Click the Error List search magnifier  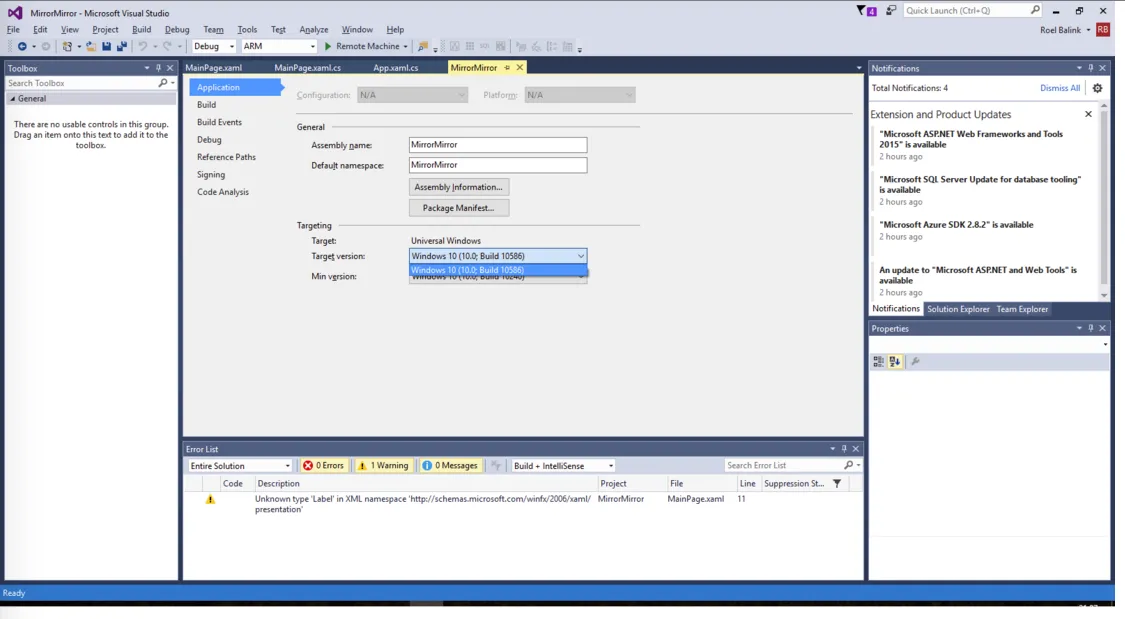click(848, 466)
